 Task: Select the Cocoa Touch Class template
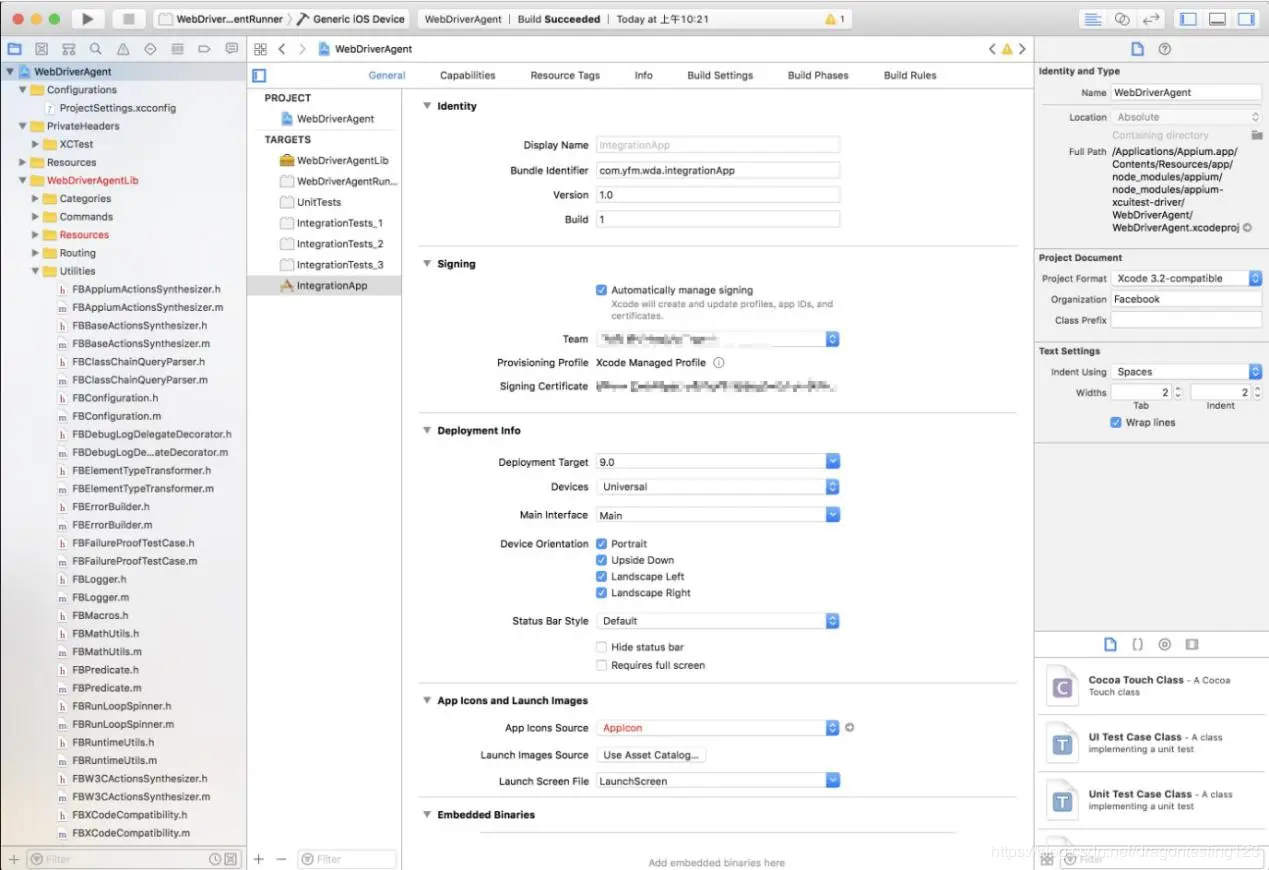tap(1151, 686)
